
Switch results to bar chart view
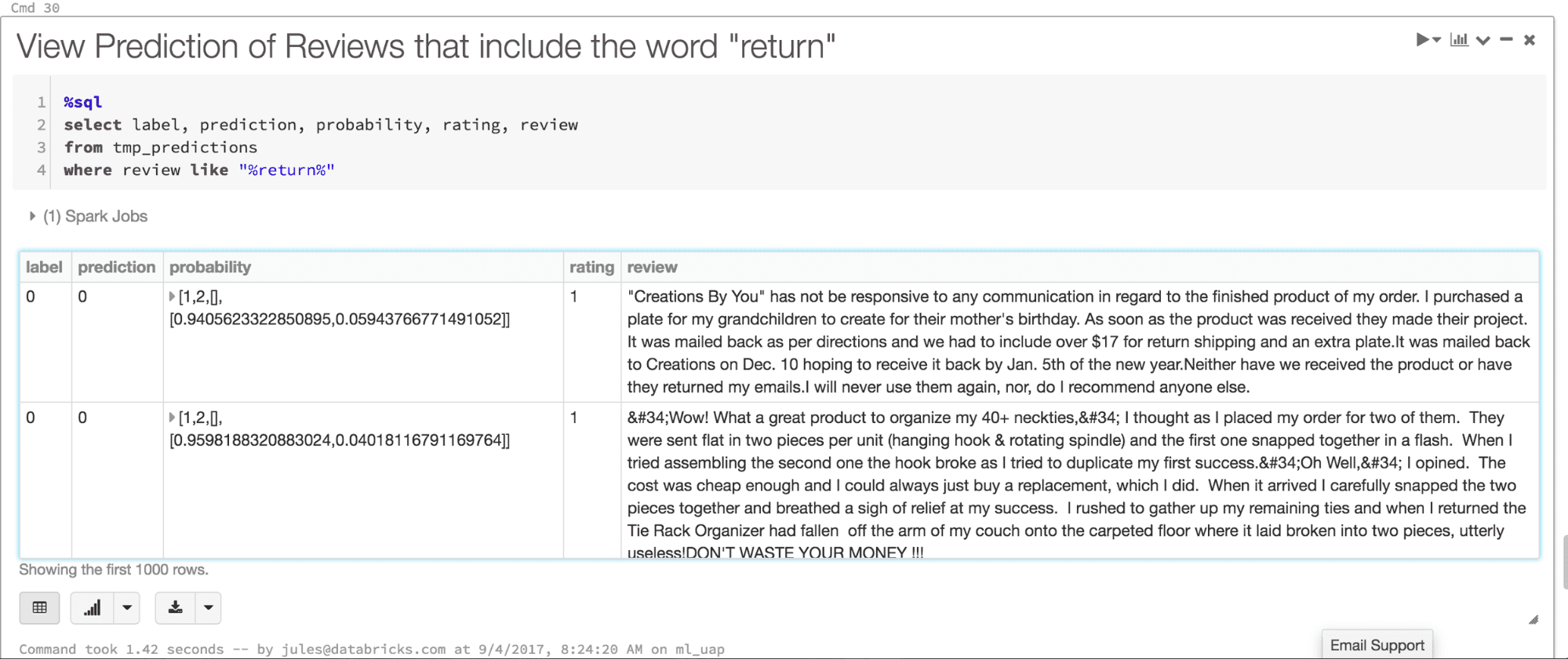tap(92, 607)
